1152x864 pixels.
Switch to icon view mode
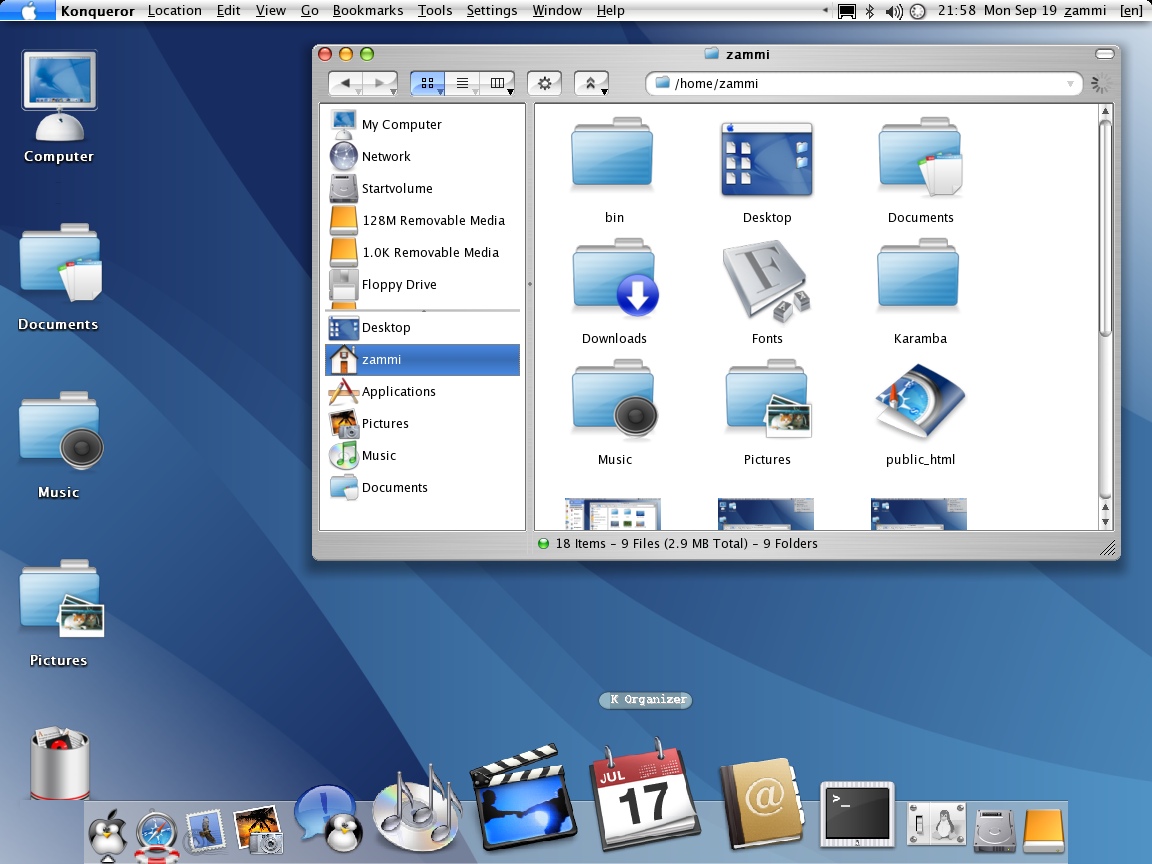(428, 84)
